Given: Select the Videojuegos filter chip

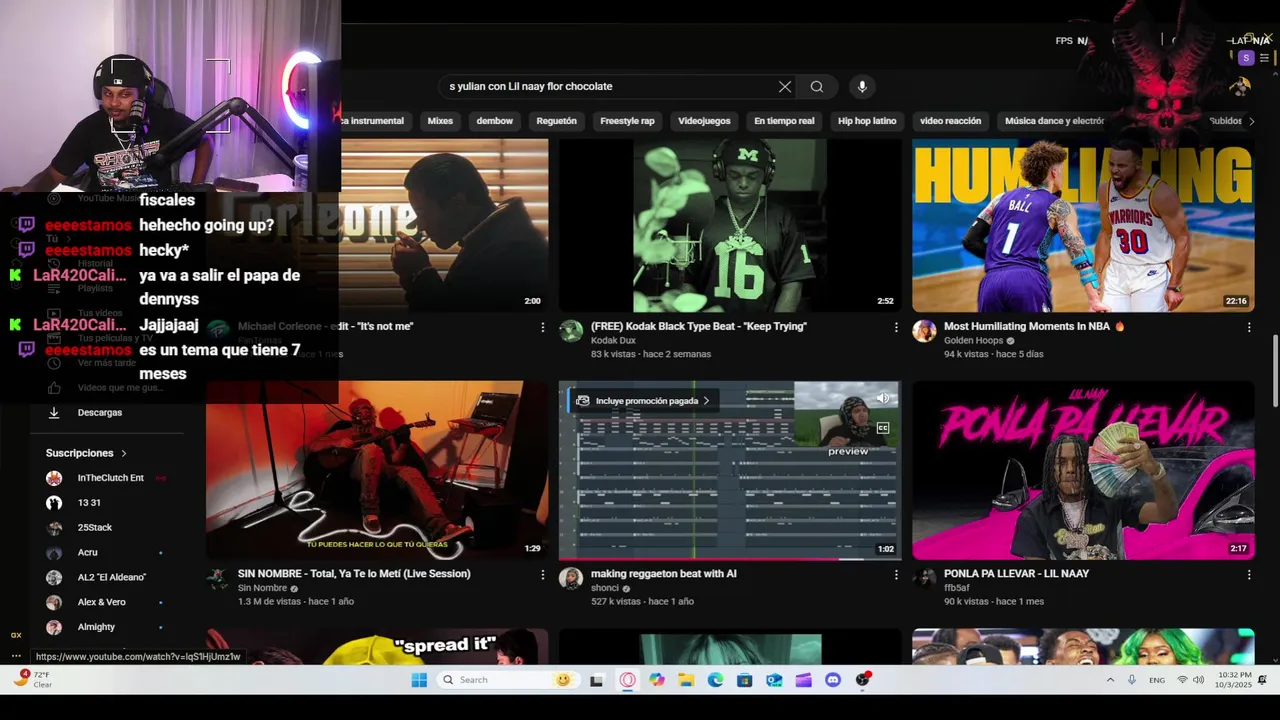Looking at the screenshot, I should coord(704,121).
